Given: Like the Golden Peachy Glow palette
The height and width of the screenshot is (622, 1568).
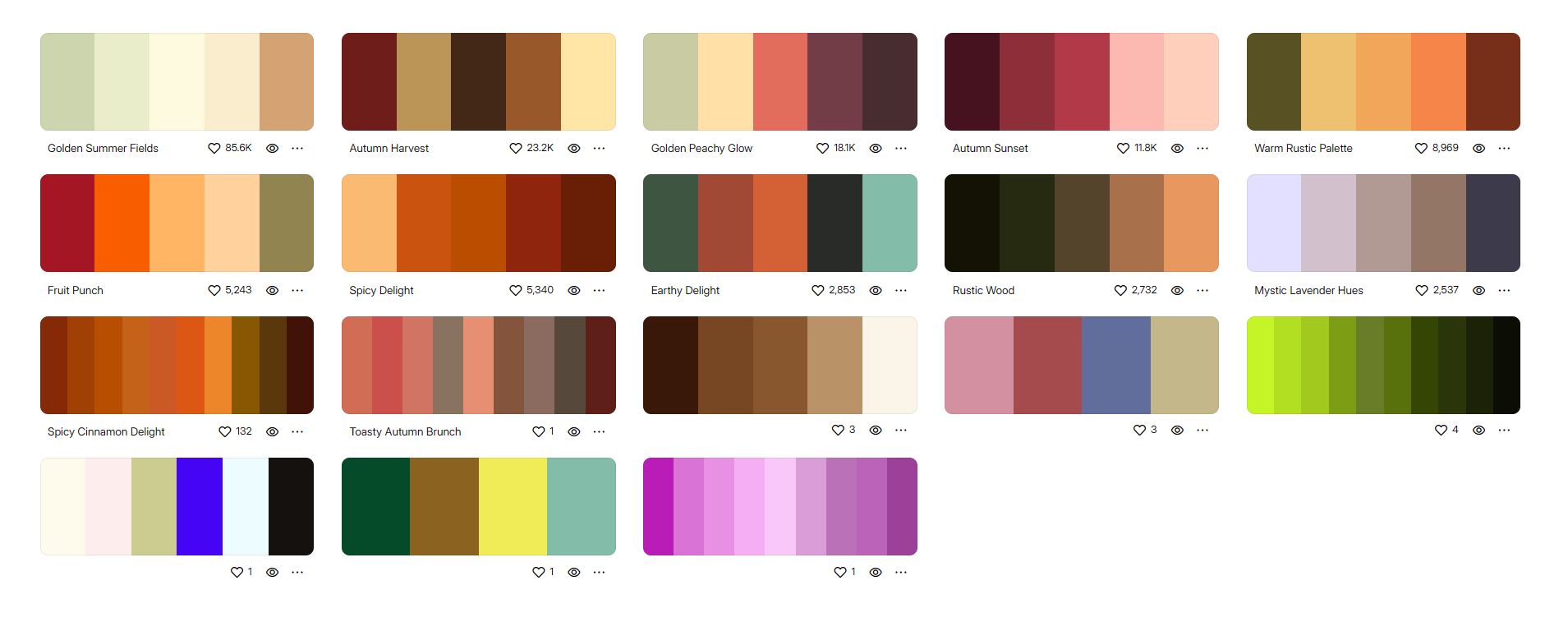Looking at the screenshot, I should pyautogui.click(x=822, y=149).
